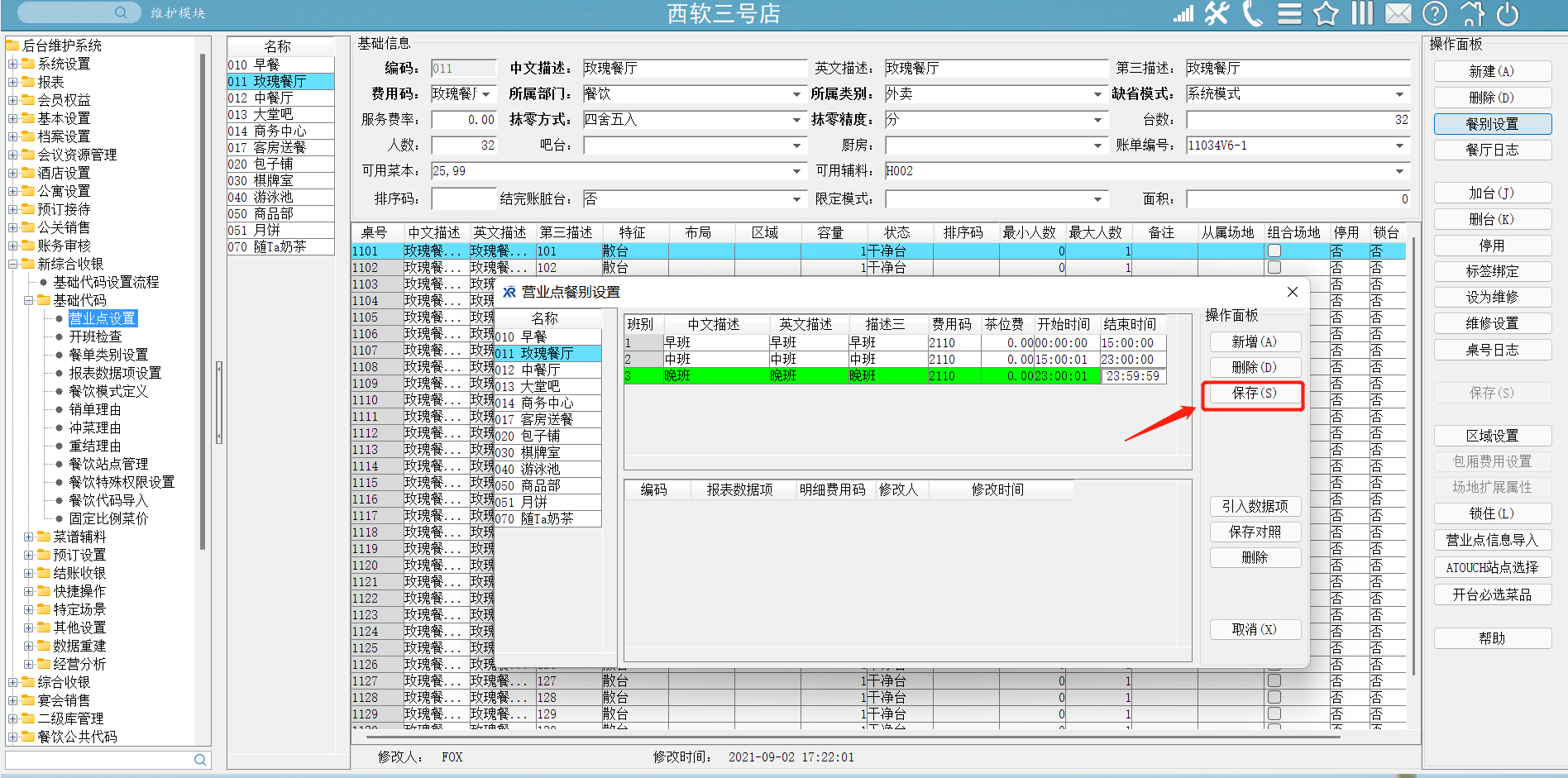Viewport: 1568px width, 778px height.
Task: Expand the 菜谱辅料 tree node
Action: tap(28, 537)
